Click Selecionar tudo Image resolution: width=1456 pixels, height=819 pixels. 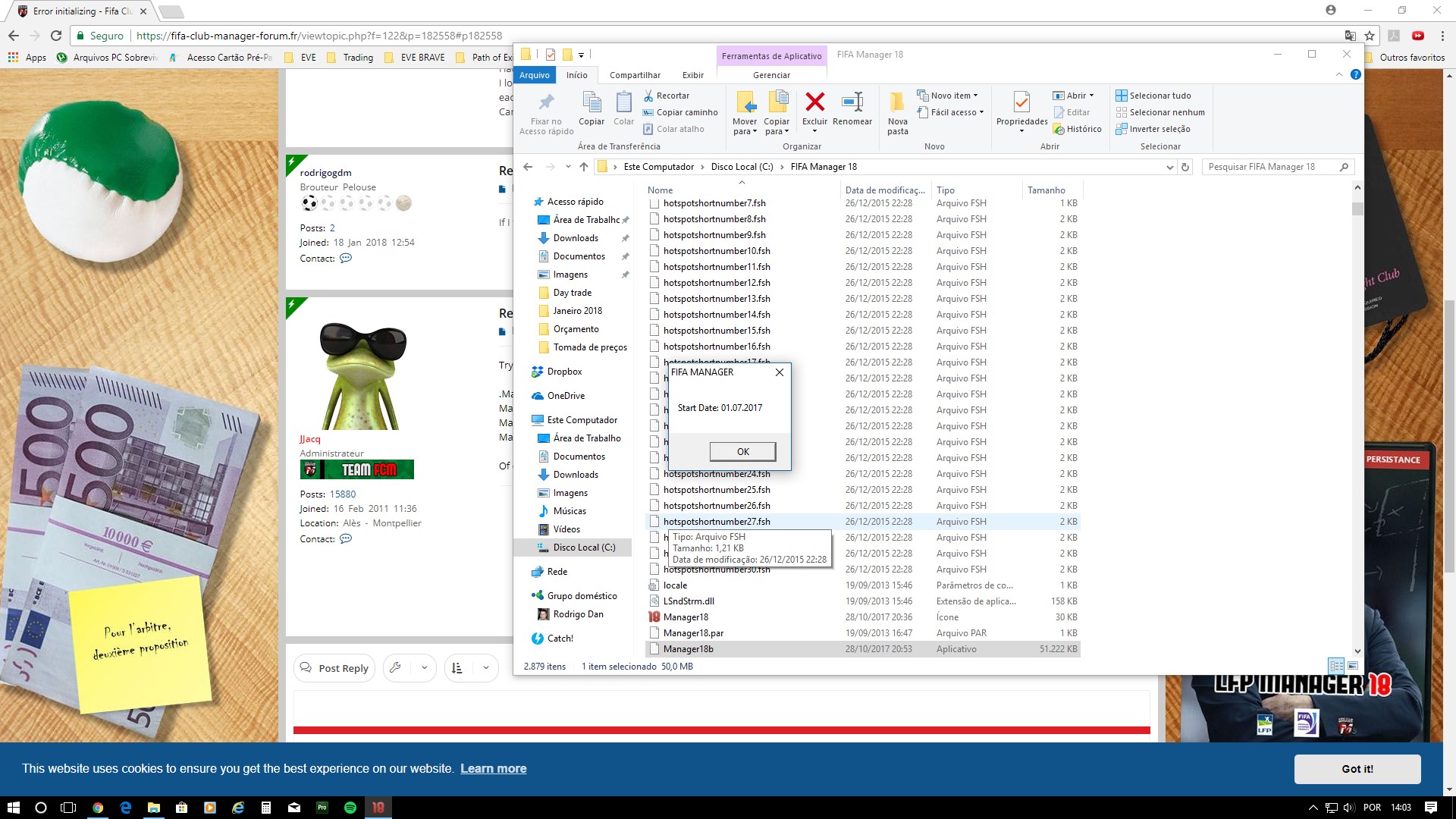pos(1153,96)
